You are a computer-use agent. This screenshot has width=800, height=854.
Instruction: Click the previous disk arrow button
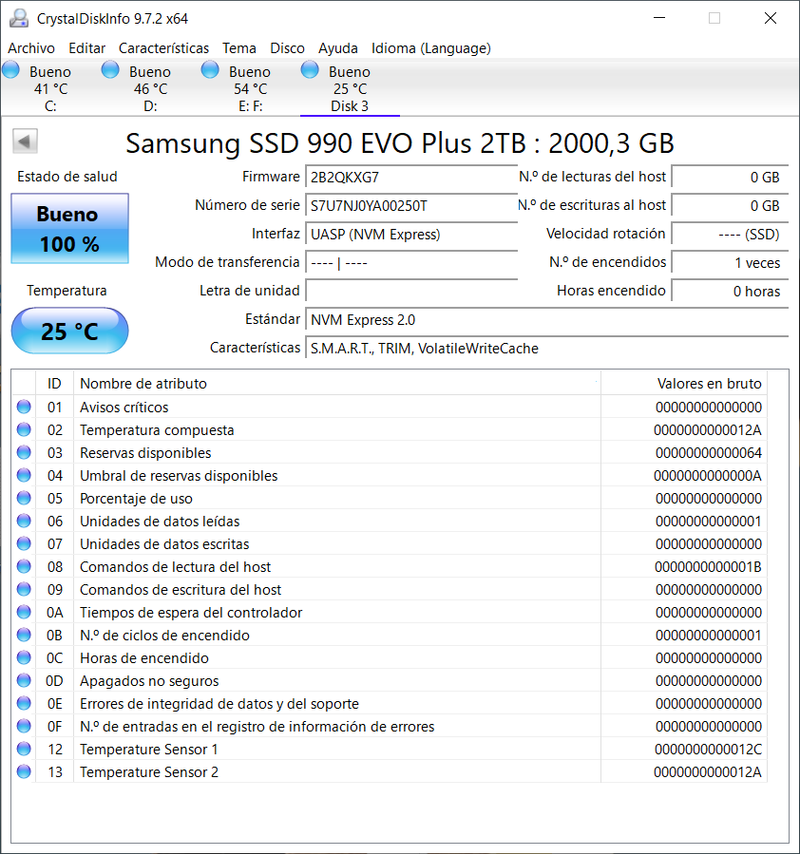(x=25, y=142)
